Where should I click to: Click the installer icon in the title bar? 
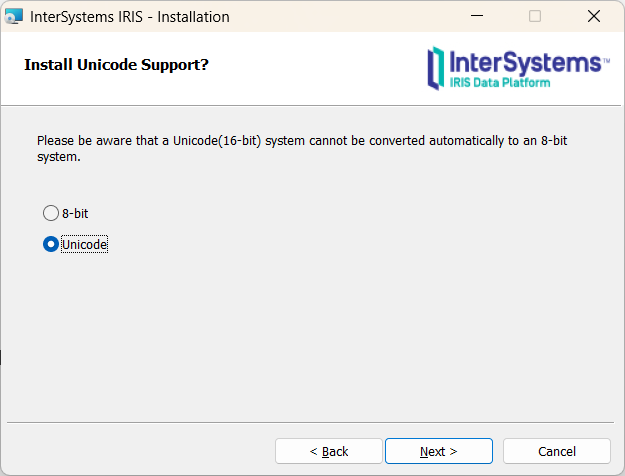14,16
